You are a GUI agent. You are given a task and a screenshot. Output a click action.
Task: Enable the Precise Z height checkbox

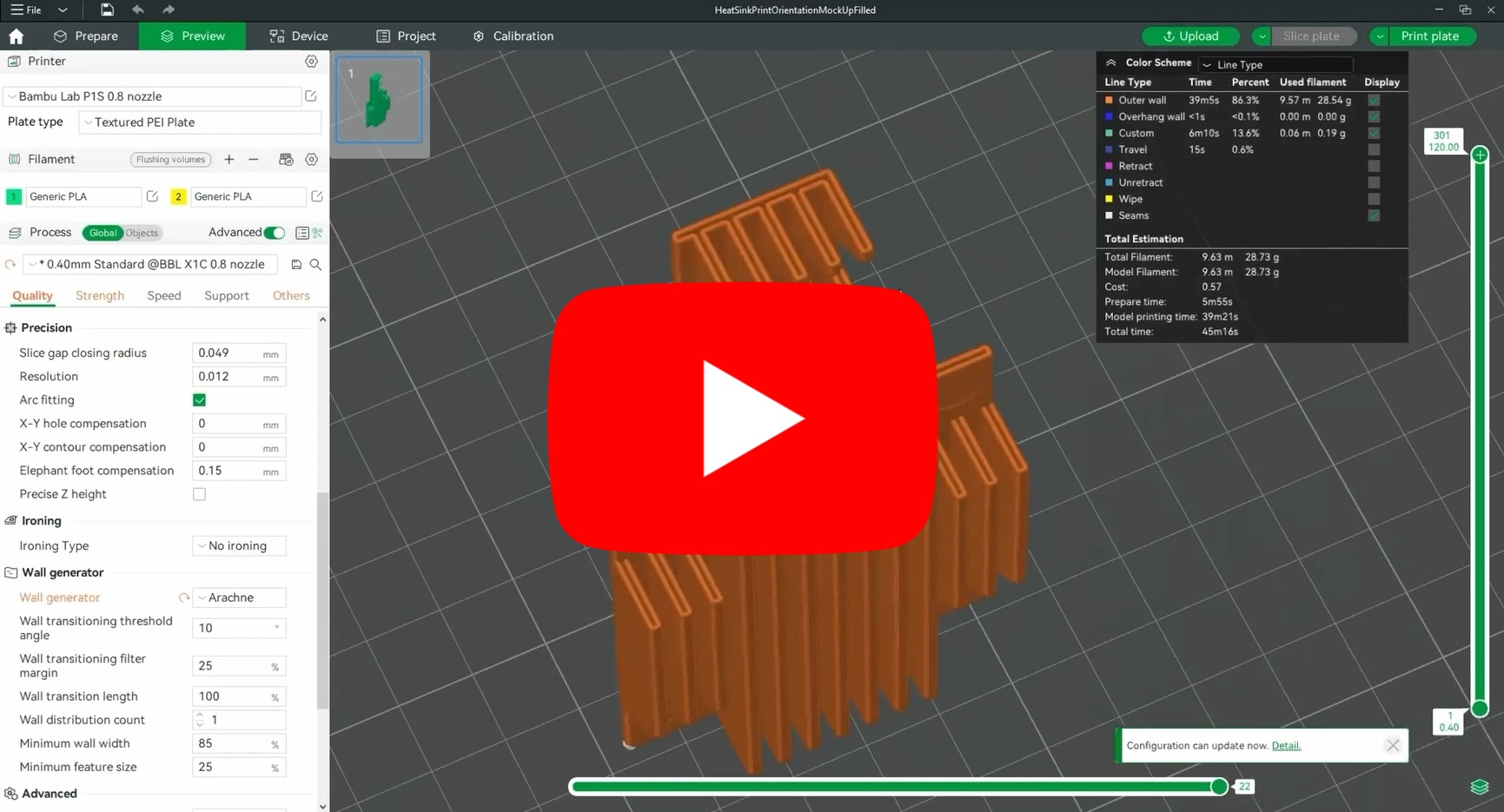[x=199, y=493]
